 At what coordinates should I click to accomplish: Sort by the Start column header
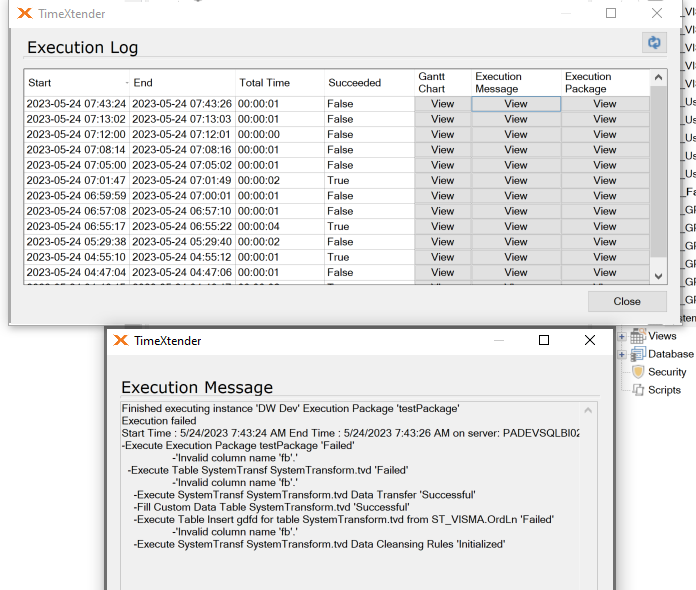coord(77,83)
